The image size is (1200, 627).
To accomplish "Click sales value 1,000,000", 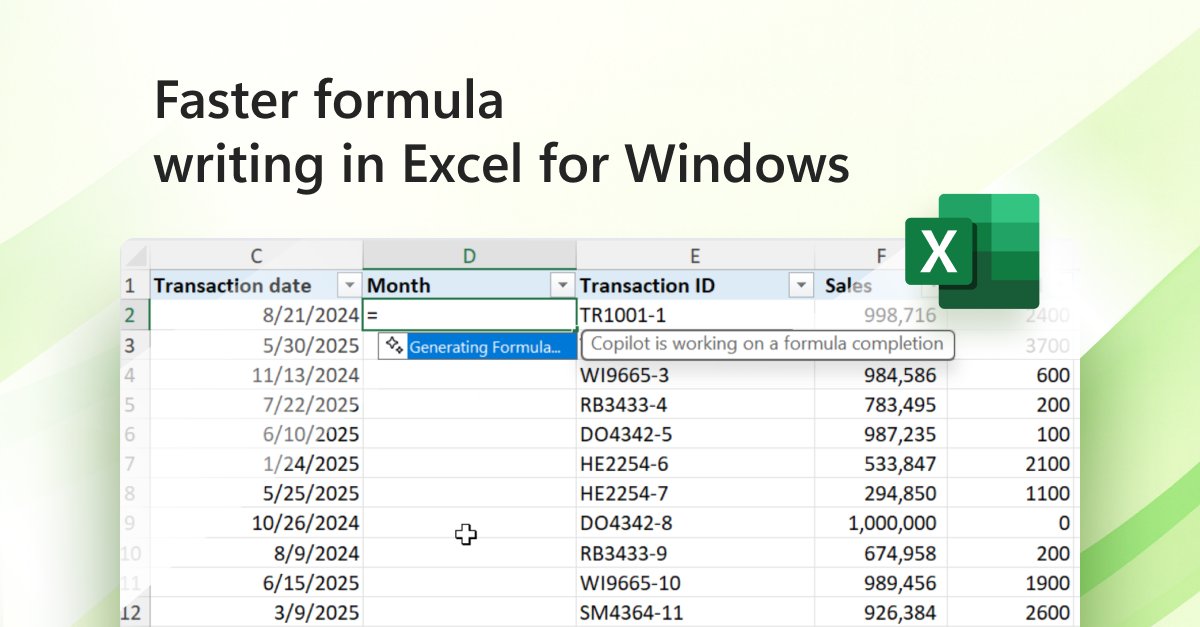I will pos(881,523).
